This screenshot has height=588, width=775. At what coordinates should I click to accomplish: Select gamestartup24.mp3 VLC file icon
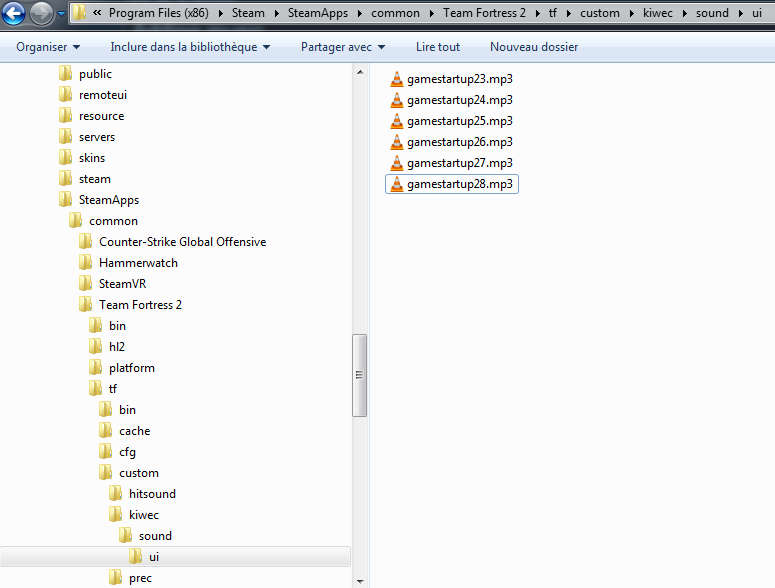click(396, 100)
